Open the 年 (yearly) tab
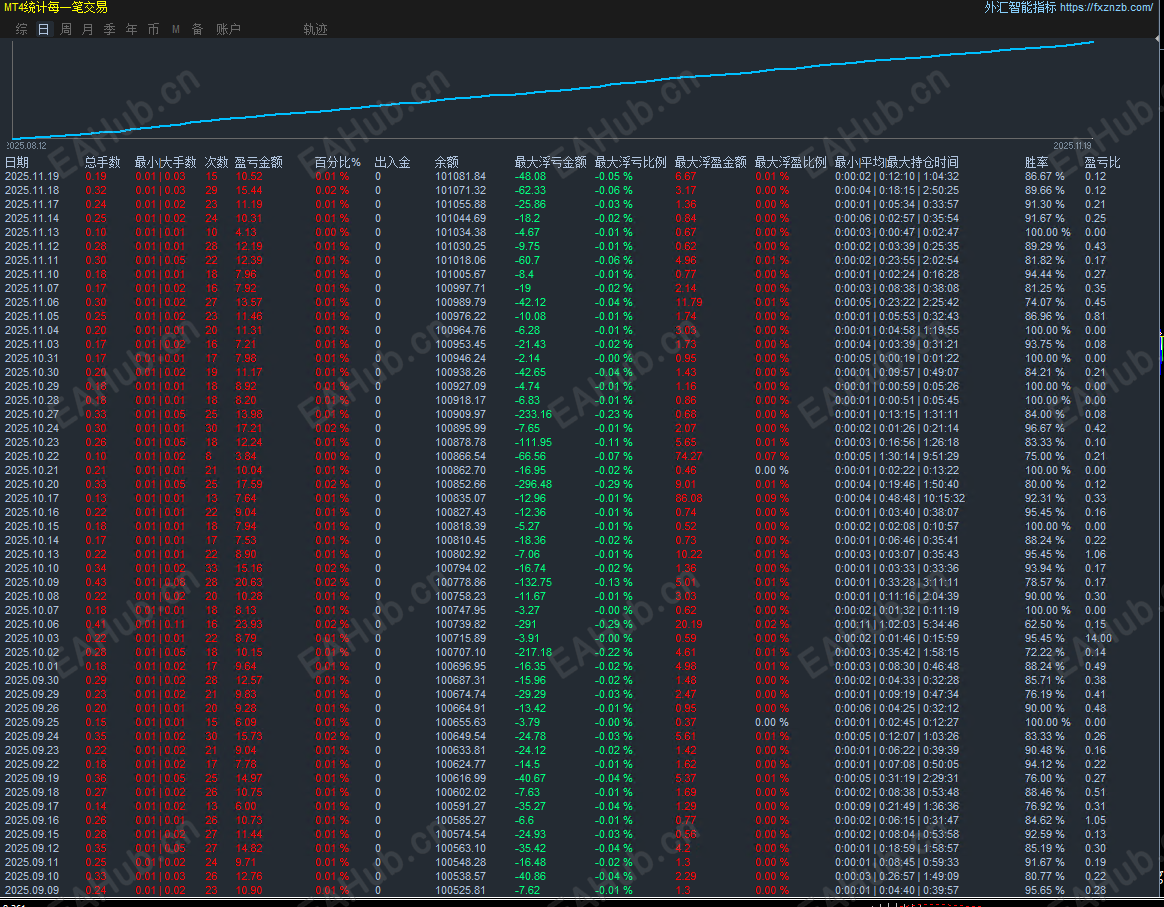1164x907 pixels. coord(132,30)
